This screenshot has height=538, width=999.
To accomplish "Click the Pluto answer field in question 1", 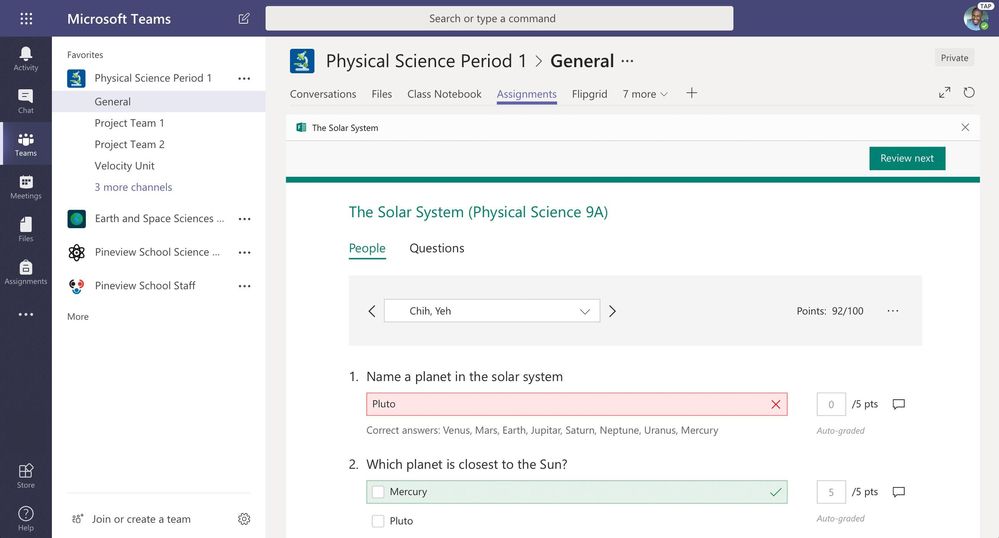I will [x=577, y=404].
